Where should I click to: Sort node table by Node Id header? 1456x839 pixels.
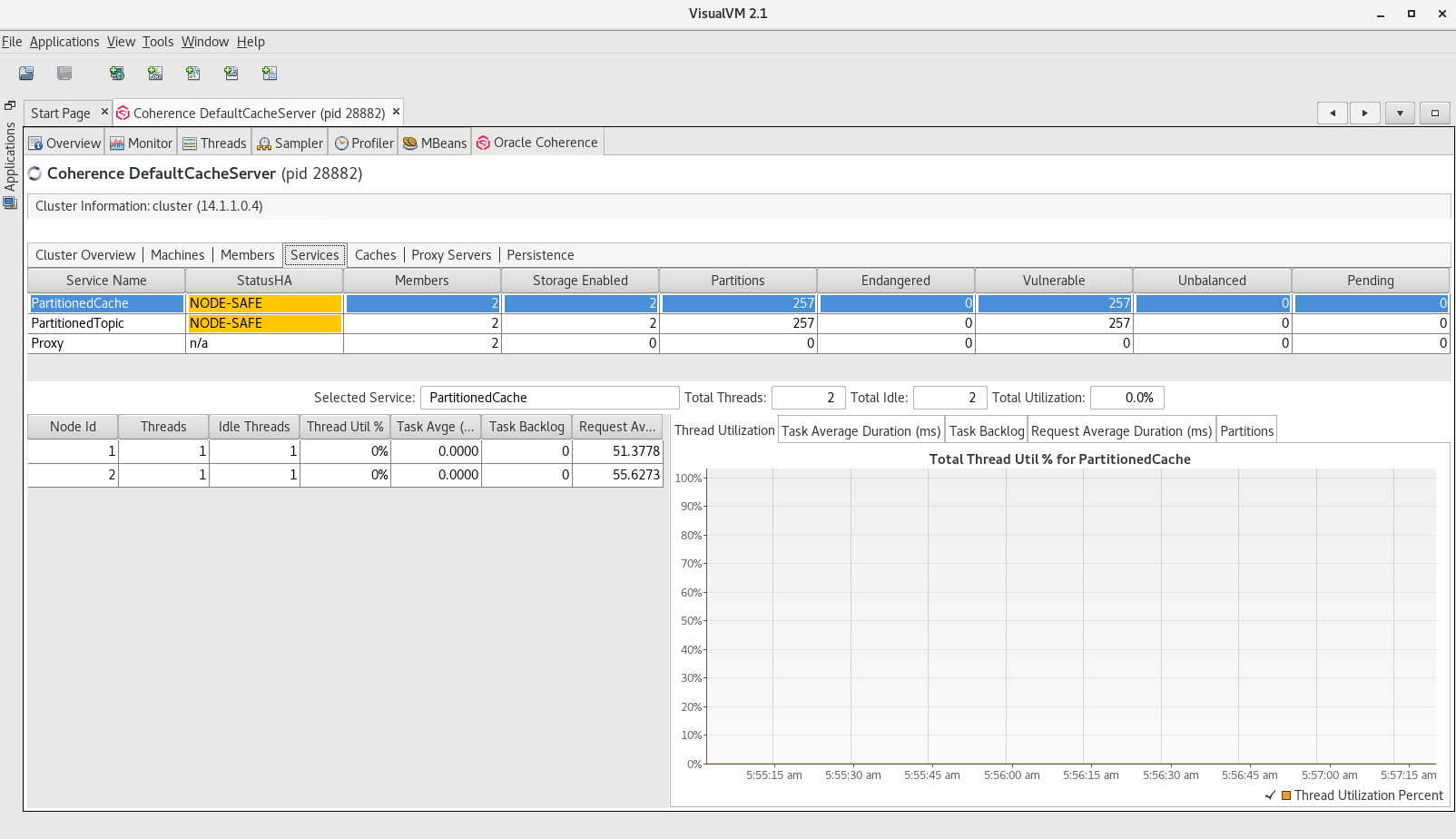tap(73, 427)
